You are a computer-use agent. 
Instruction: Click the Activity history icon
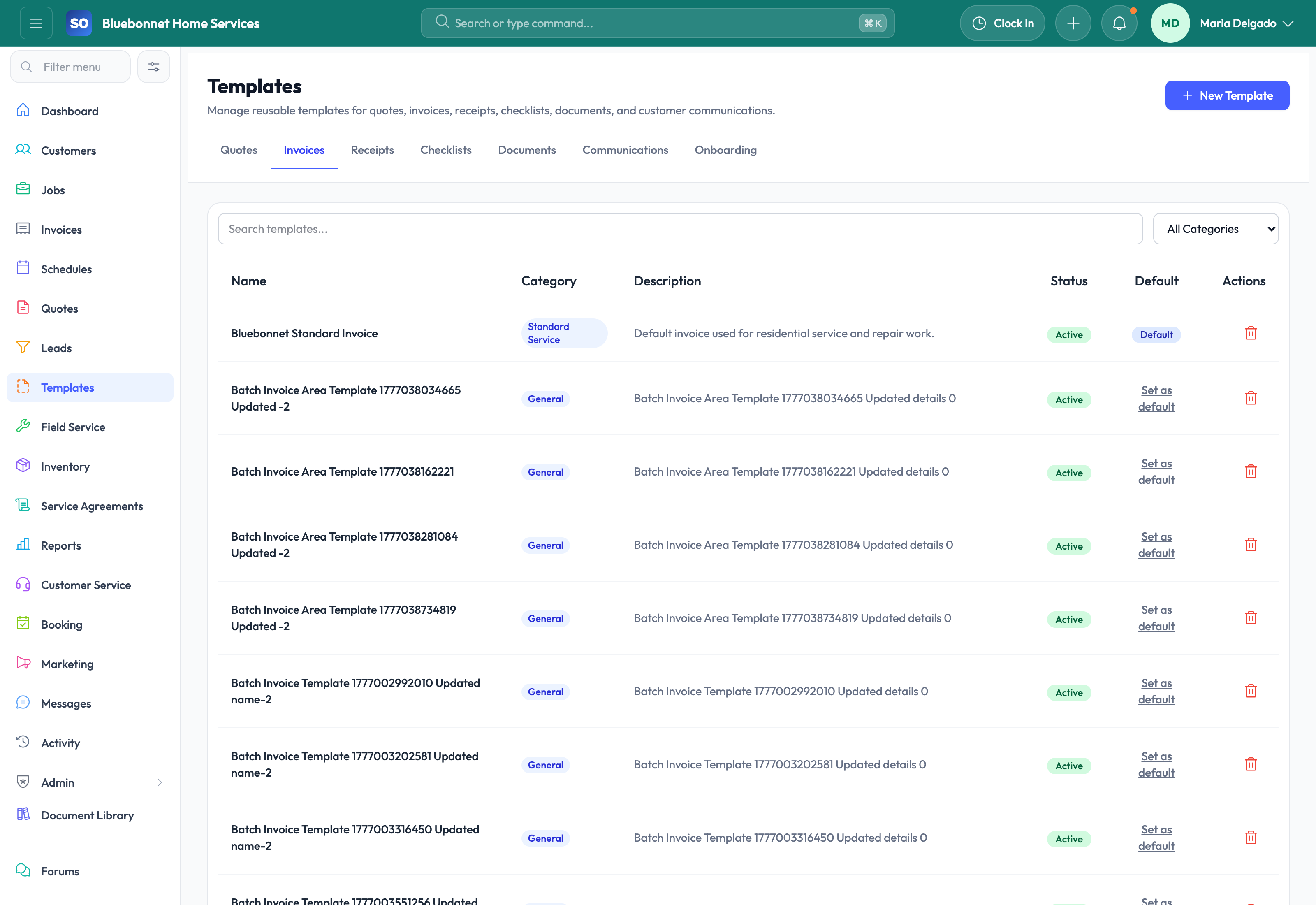pyautogui.click(x=23, y=742)
